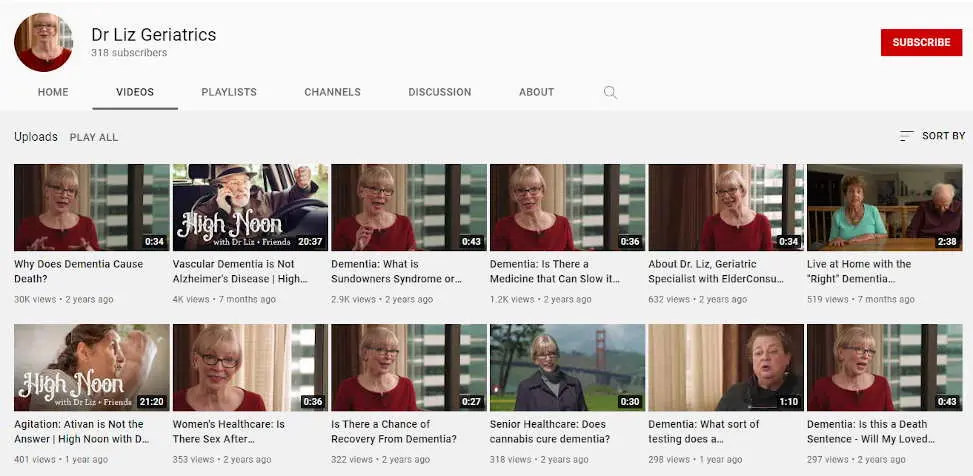The image size is (973, 476).
Task: Click '519 views • 7 months ago' text
Action: click(x=861, y=299)
